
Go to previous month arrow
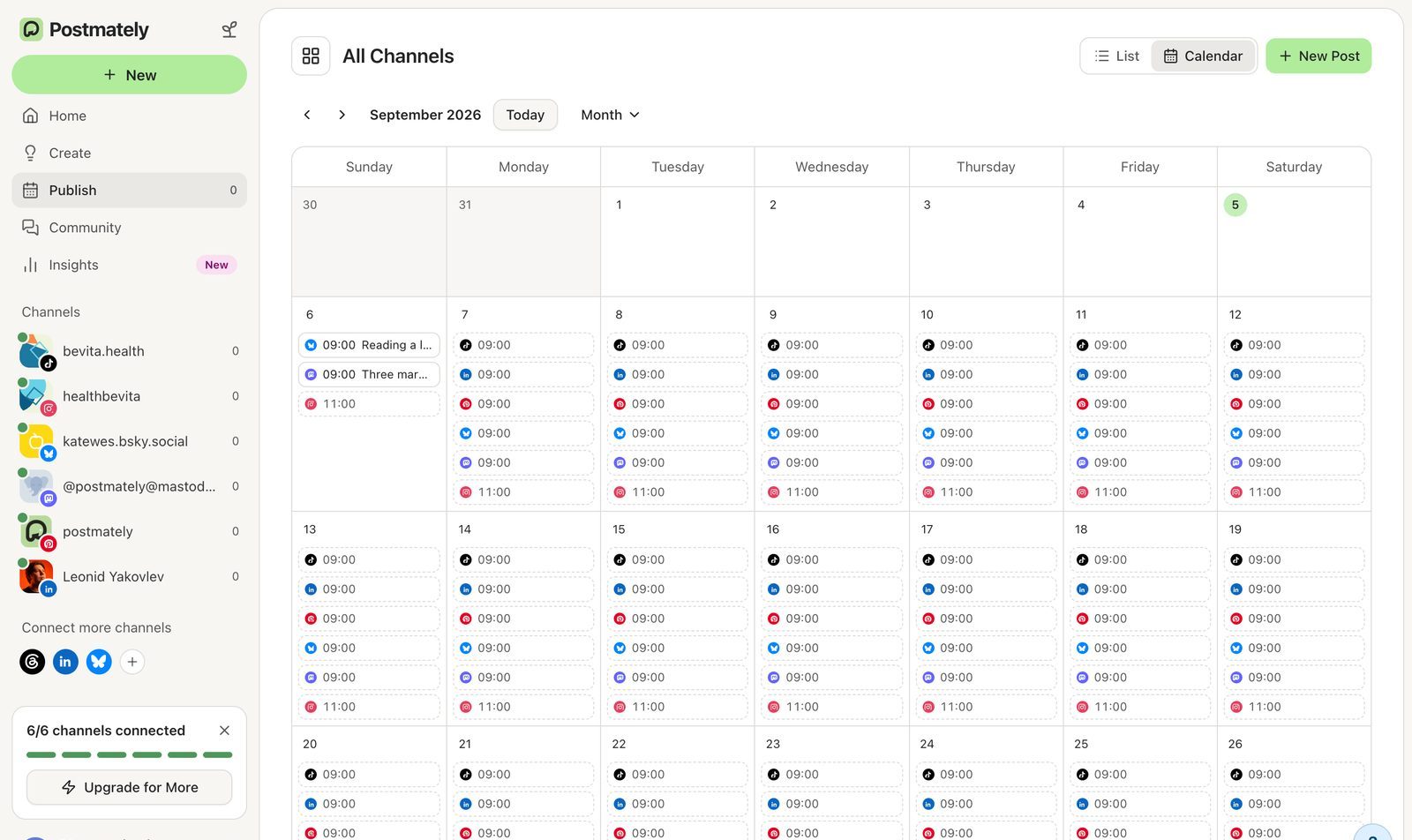[x=307, y=115]
